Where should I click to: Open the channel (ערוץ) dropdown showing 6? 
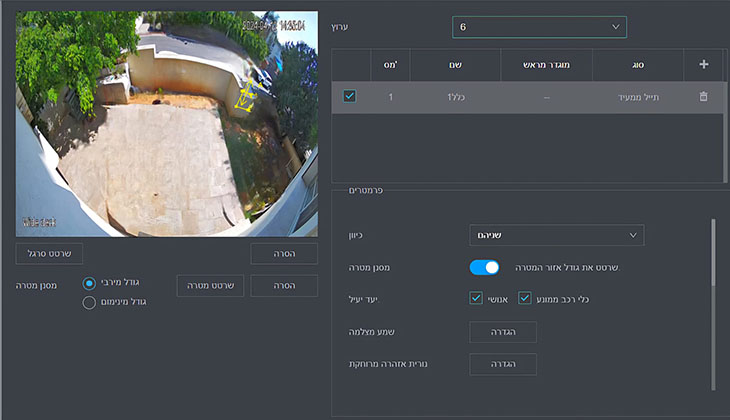pos(539,27)
